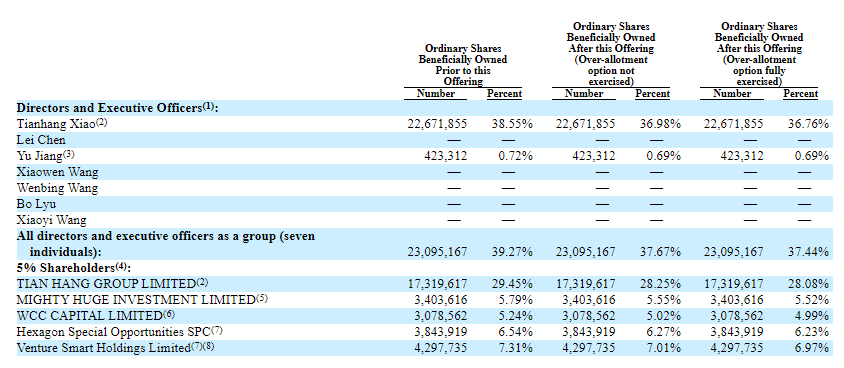The height and width of the screenshot is (368, 844).
Task: Click footnote (8) after Venture Smart Holdings
Action: (x=209, y=346)
